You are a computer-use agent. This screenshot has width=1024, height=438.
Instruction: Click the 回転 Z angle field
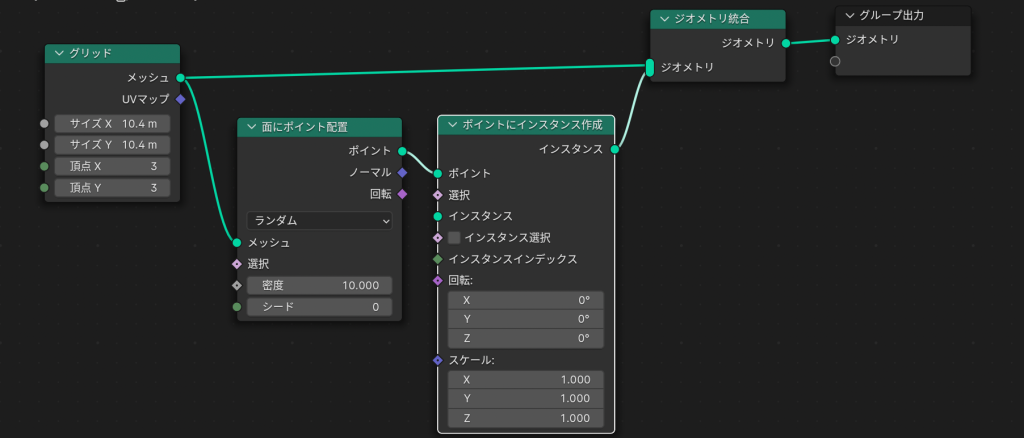526,338
